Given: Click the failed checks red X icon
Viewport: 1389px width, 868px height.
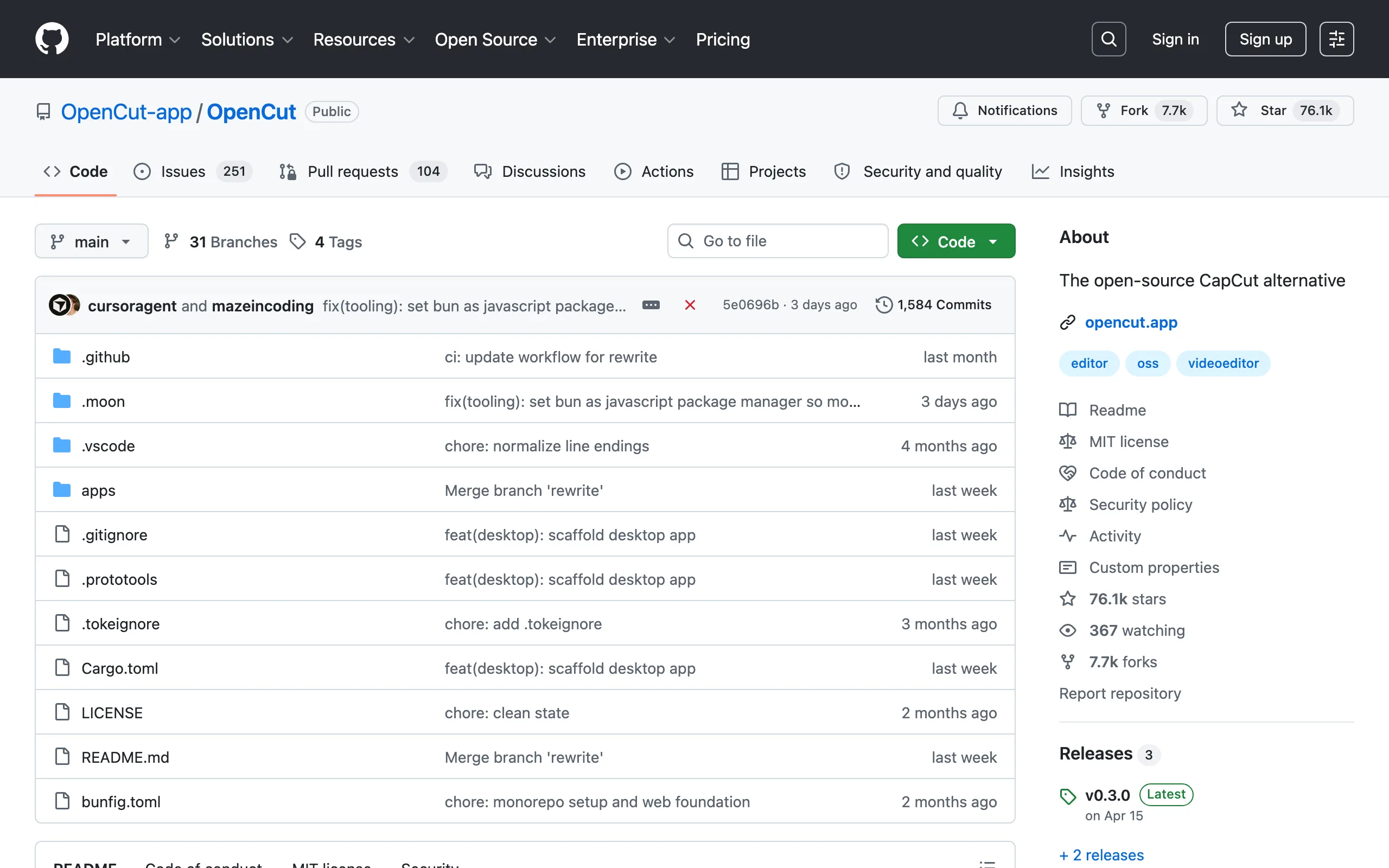Looking at the screenshot, I should coord(690,305).
